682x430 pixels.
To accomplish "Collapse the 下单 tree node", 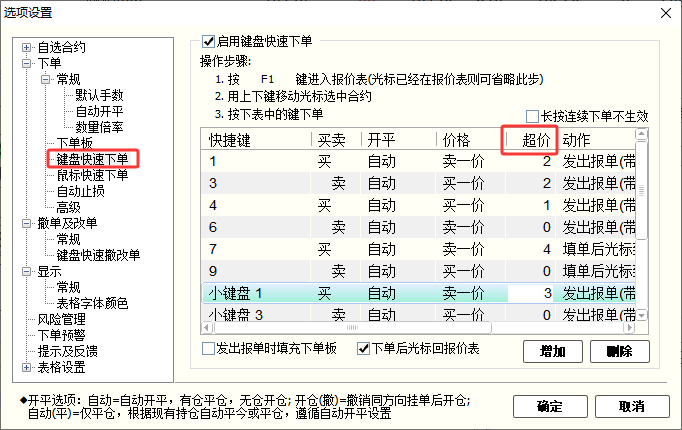I will (x=27, y=63).
